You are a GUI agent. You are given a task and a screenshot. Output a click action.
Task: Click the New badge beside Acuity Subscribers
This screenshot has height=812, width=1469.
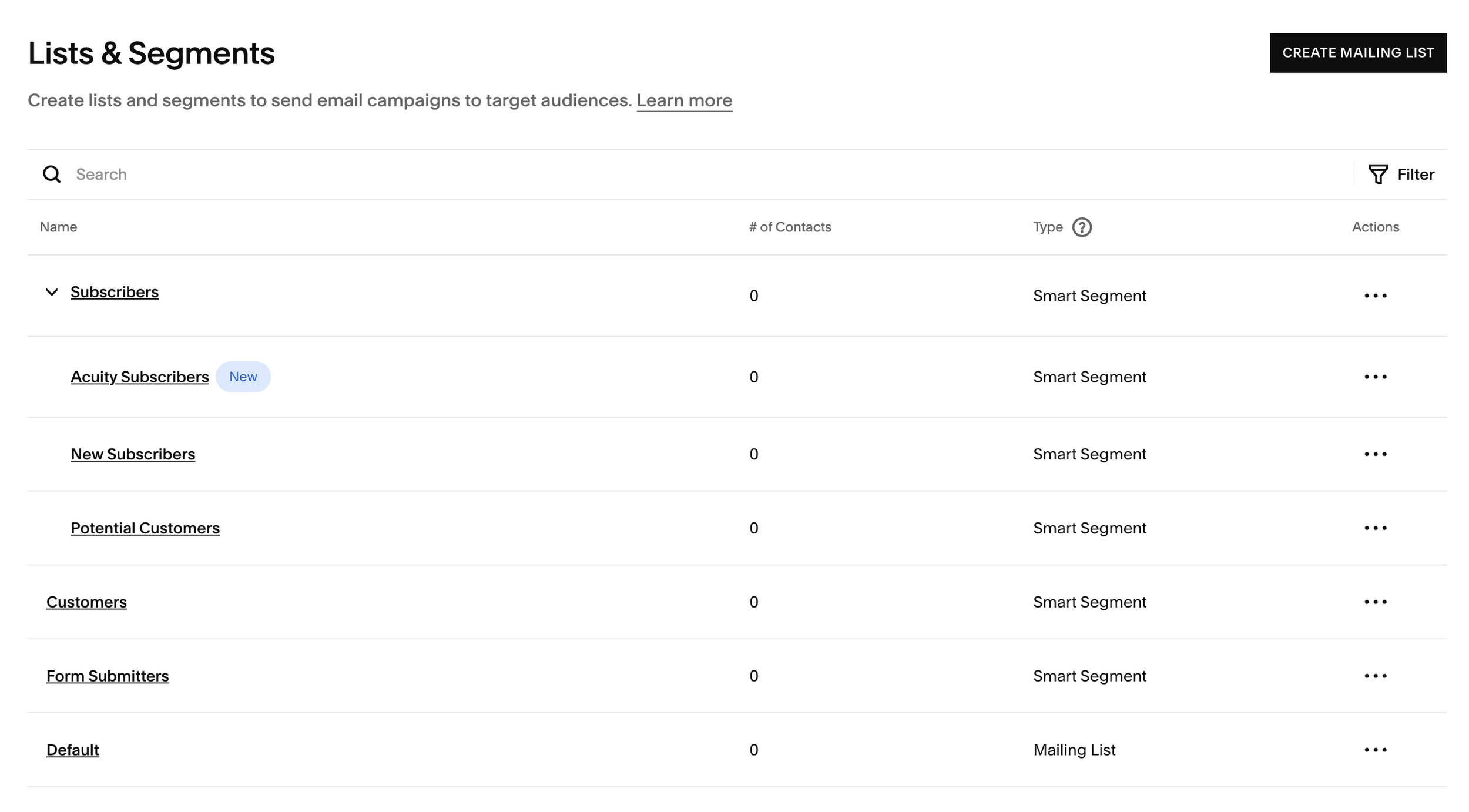243,377
